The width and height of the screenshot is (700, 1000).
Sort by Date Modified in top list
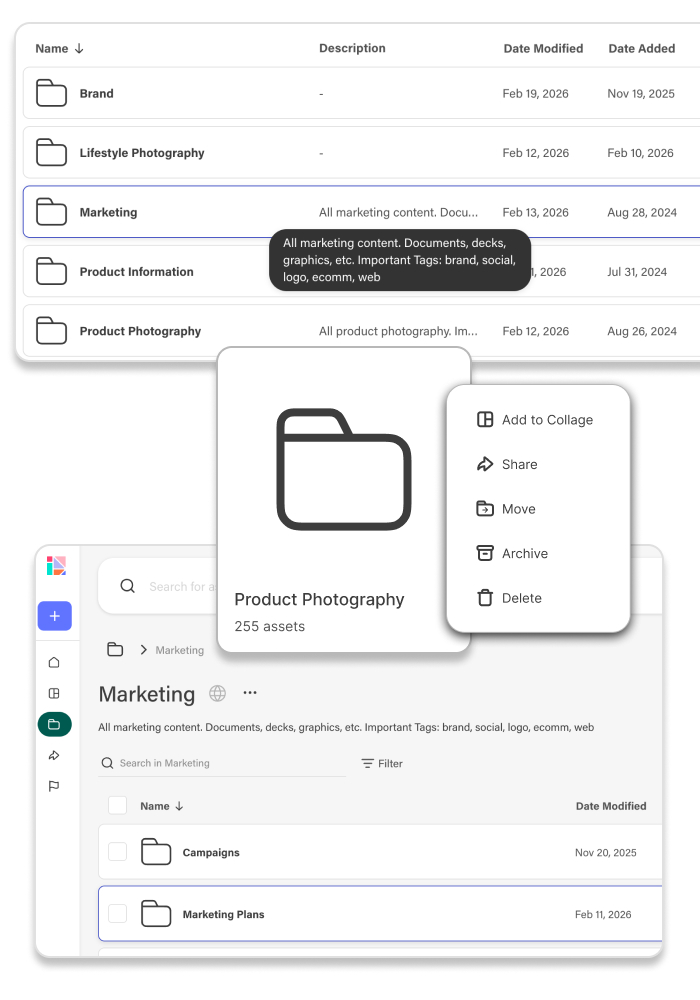tap(543, 48)
